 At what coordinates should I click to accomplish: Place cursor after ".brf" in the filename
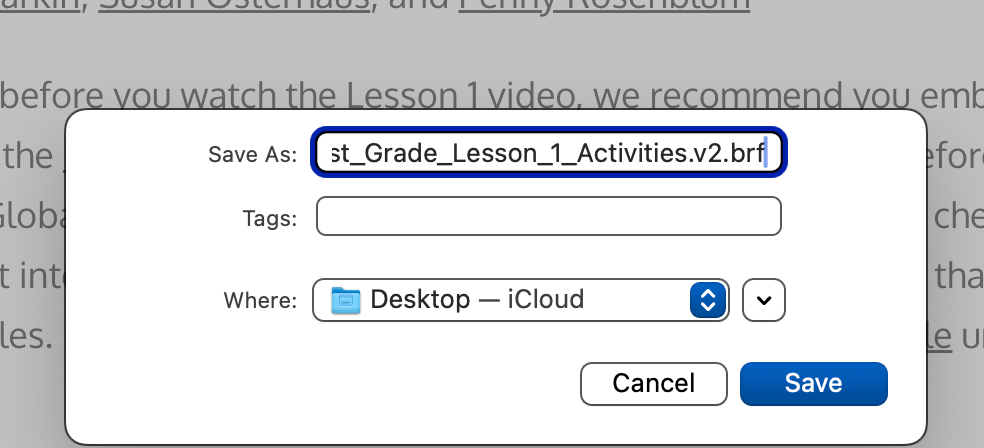(x=767, y=153)
